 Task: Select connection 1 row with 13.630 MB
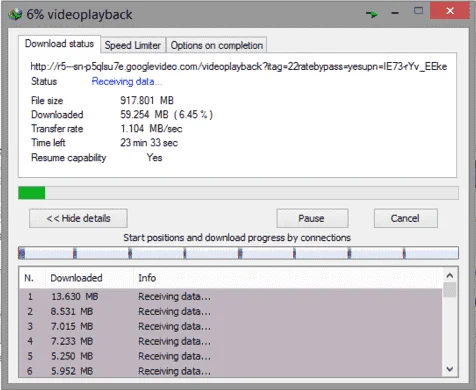tap(231, 296)
